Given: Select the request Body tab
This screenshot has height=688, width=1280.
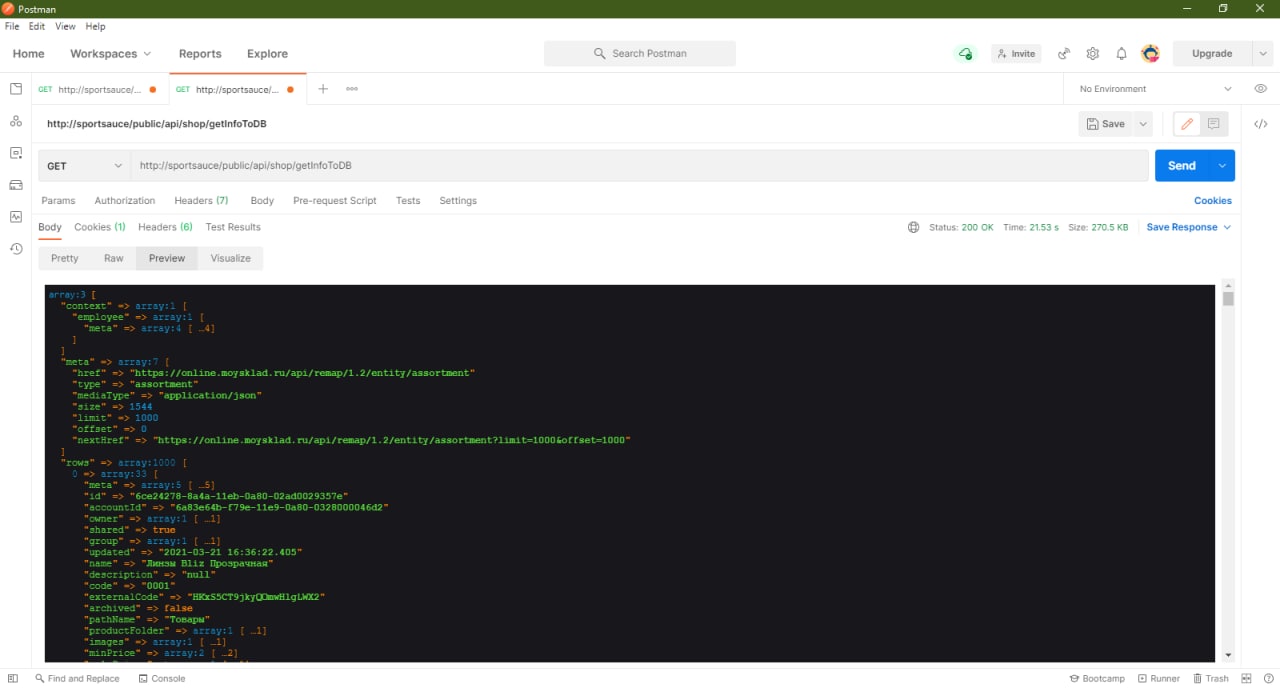Looking at the screenshot, I should tap(262, 201).
